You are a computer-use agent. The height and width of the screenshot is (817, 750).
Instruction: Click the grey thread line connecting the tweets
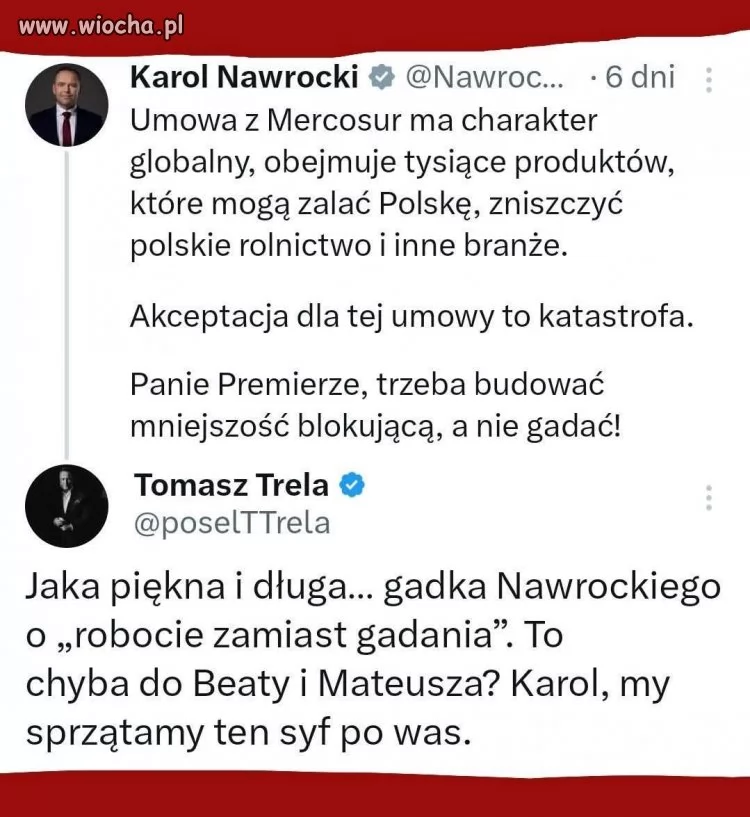point(67,300)
